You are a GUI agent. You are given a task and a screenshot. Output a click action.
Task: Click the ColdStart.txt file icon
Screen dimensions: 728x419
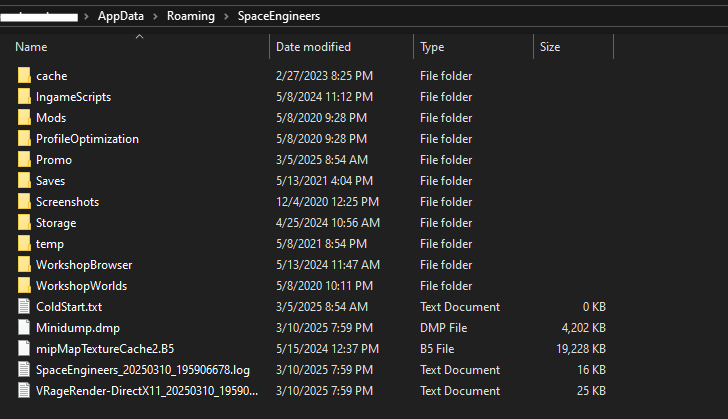(x=25, y=307)
